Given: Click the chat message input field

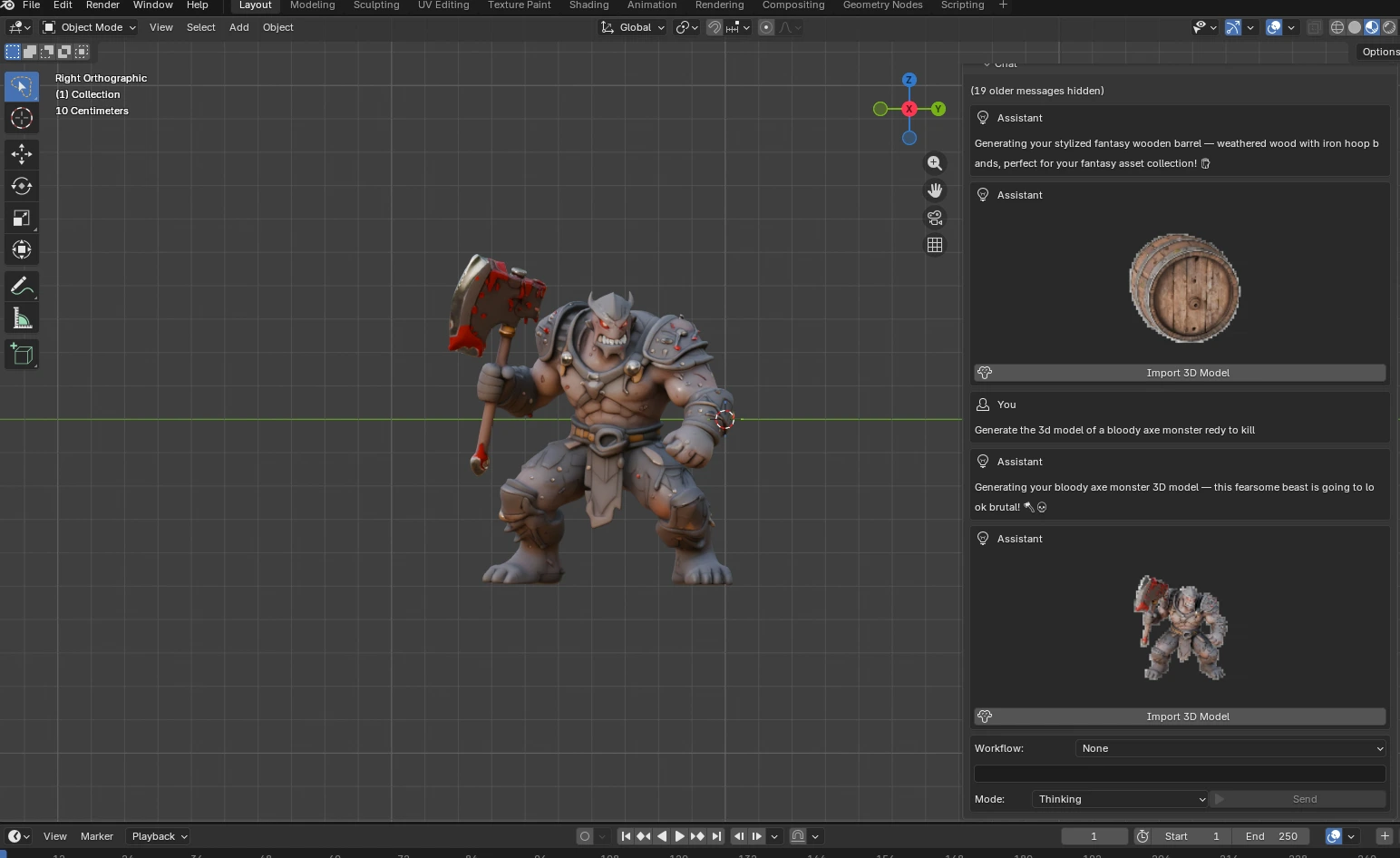Looking at the screenshot, I should pos(1180,774).
